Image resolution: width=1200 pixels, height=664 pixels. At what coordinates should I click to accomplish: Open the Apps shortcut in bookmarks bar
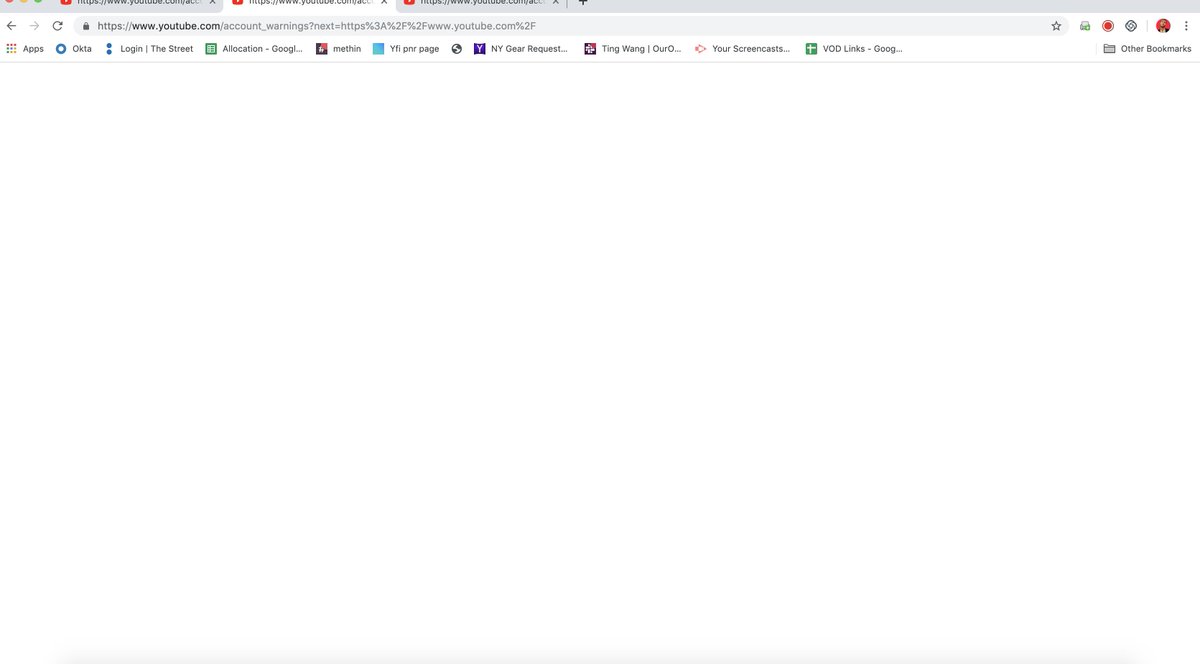(25, 48)
